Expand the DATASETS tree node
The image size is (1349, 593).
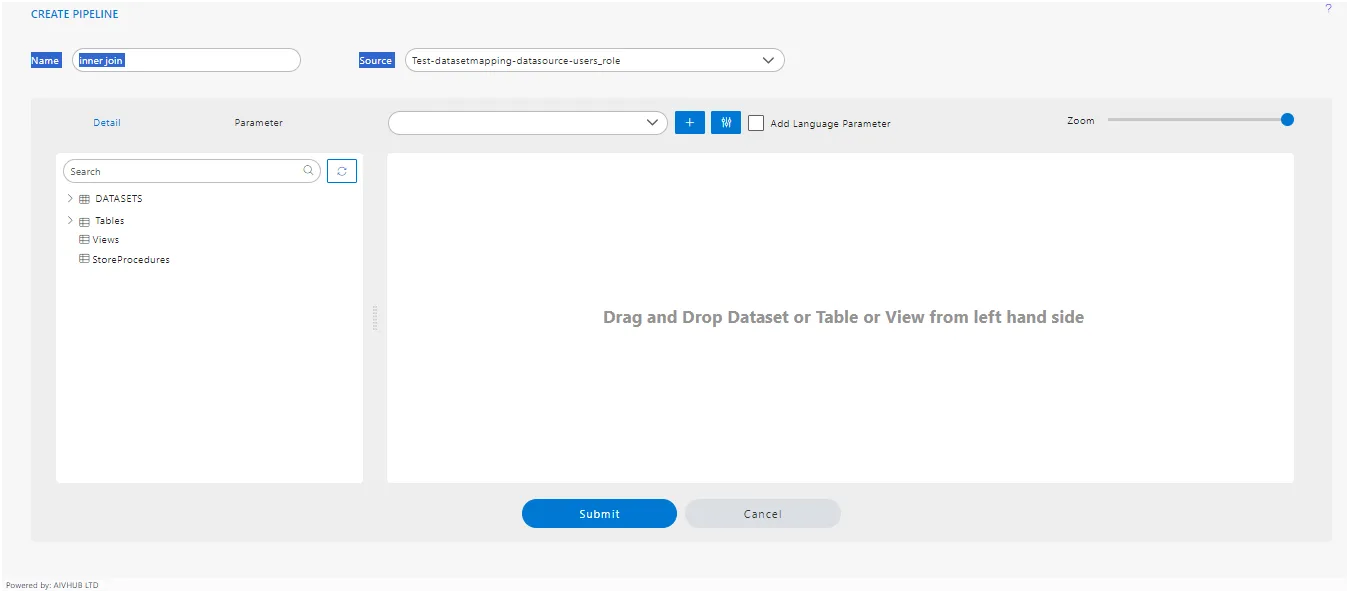70,199
